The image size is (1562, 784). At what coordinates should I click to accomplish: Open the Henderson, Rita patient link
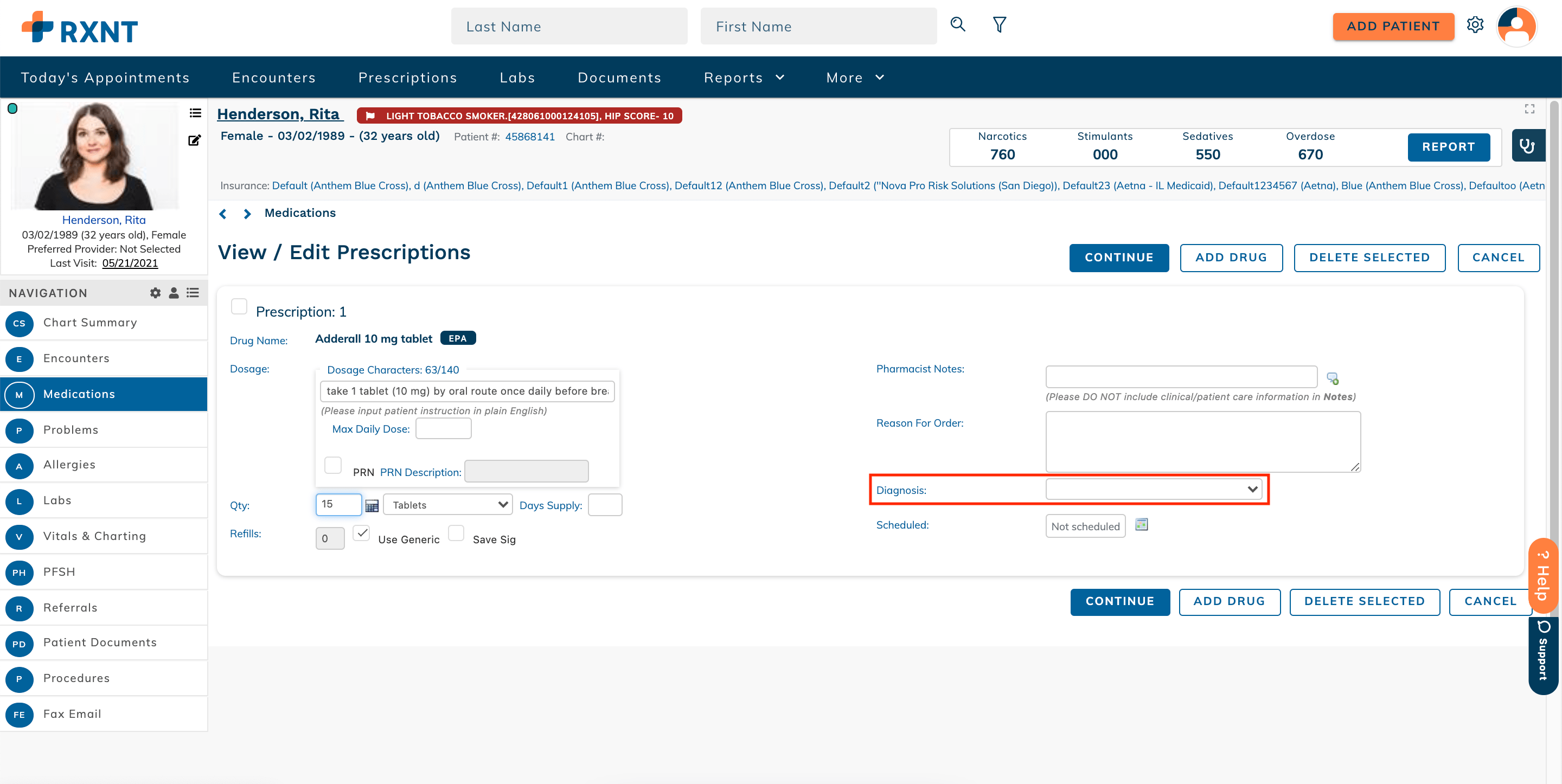tap(279, 114)
